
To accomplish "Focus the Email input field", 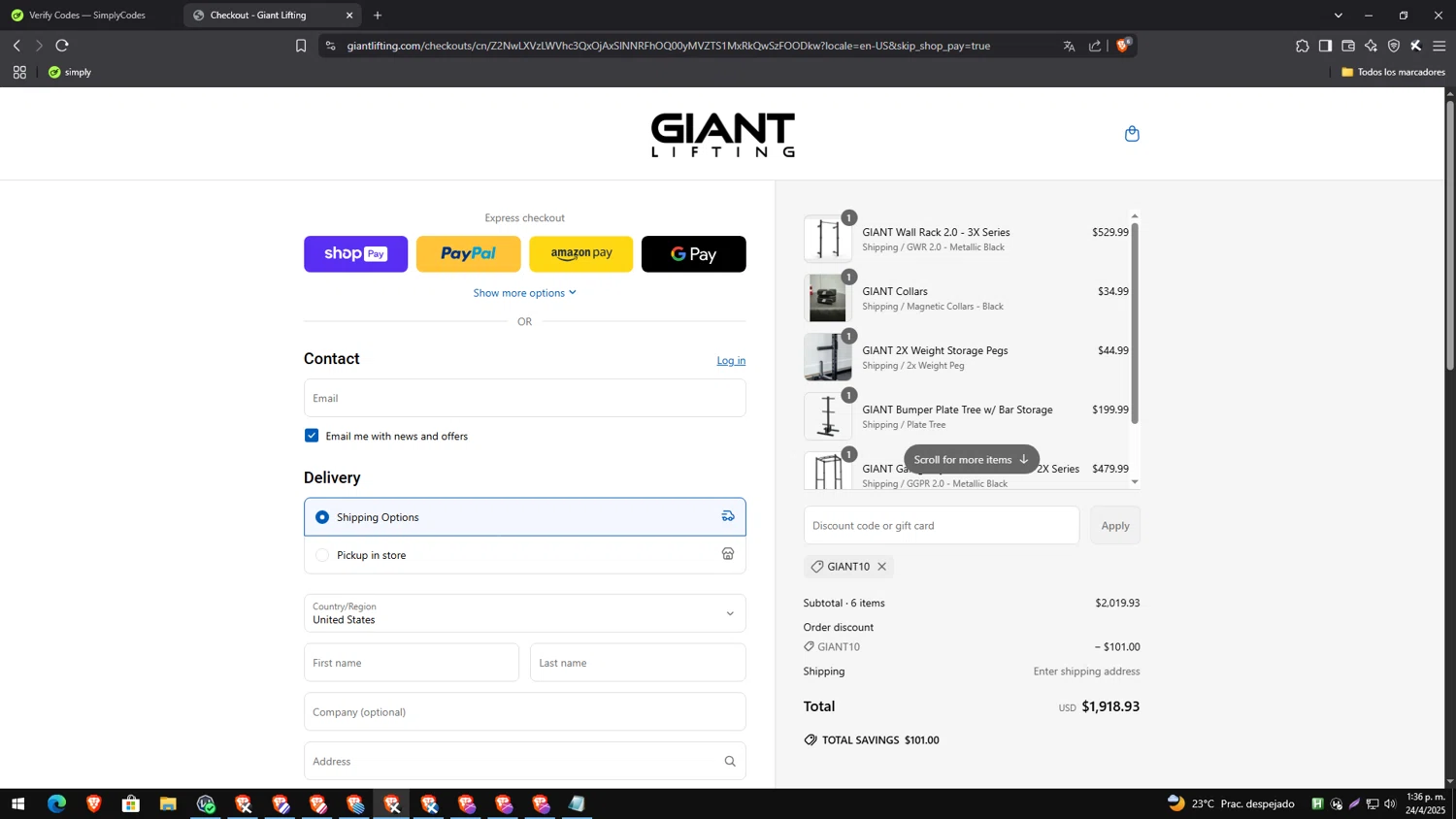I will point(524,398).
